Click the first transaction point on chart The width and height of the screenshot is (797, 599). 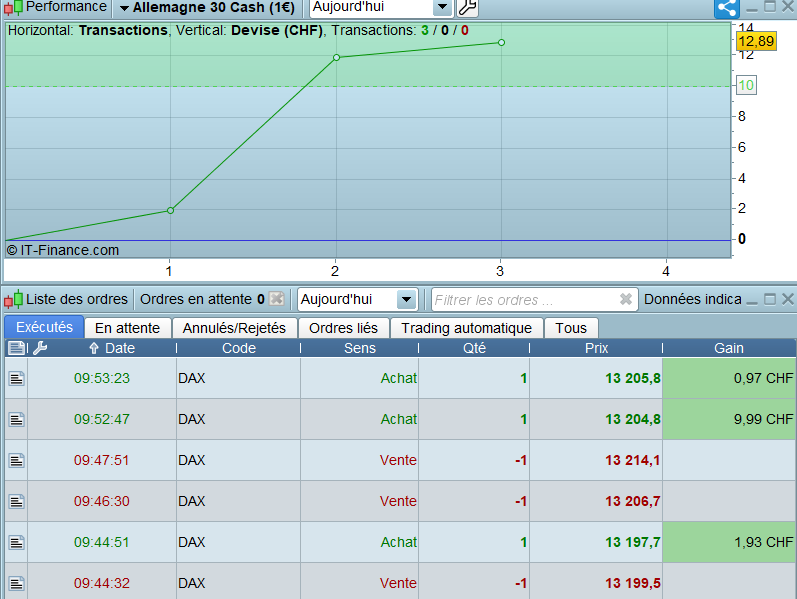point(170,211)
